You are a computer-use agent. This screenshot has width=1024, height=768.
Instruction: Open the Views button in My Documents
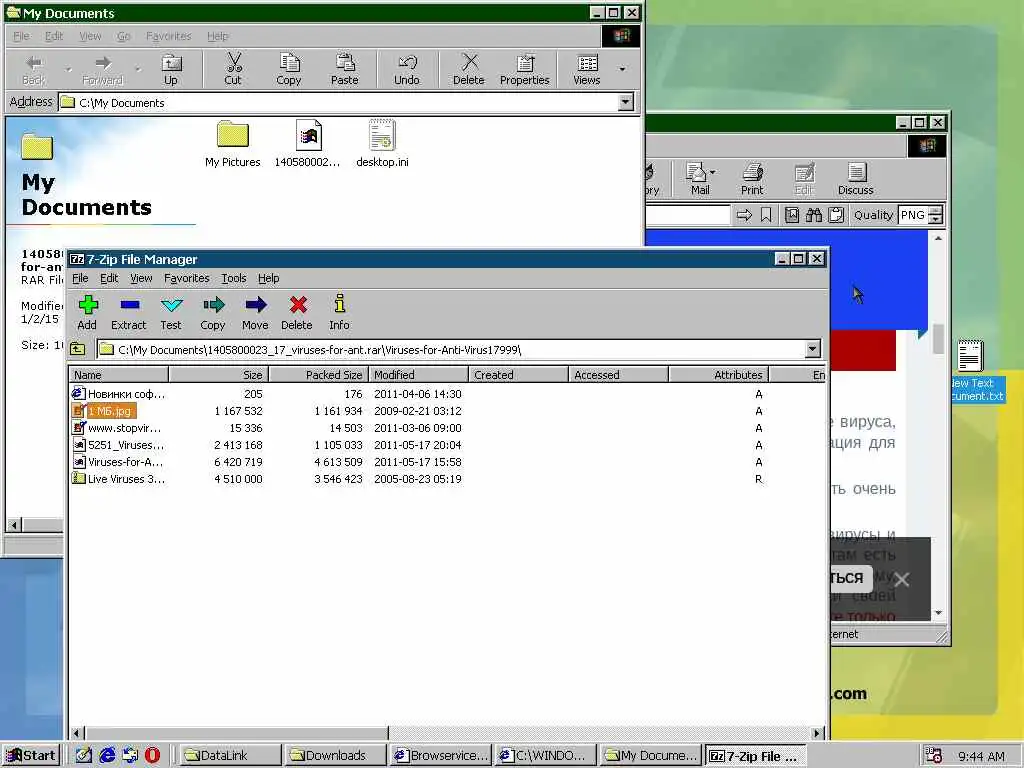point(586,69)
